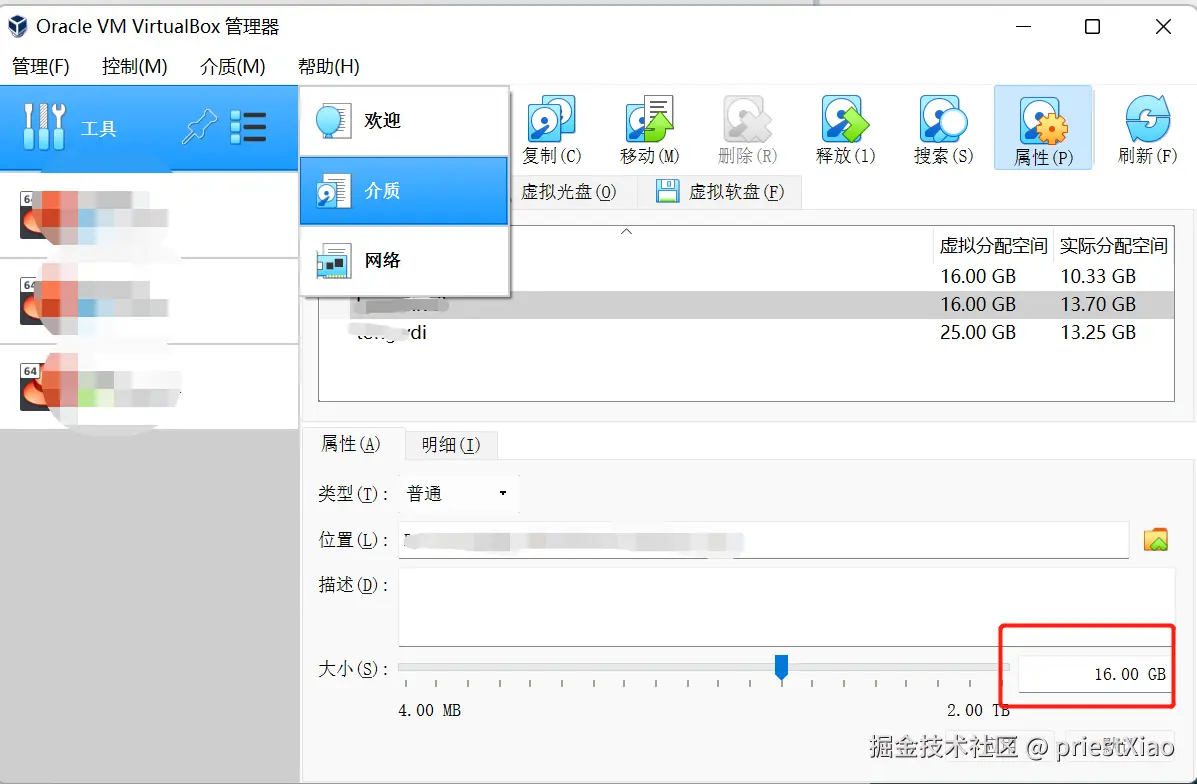Click the pin icon in Tools header

199,127
